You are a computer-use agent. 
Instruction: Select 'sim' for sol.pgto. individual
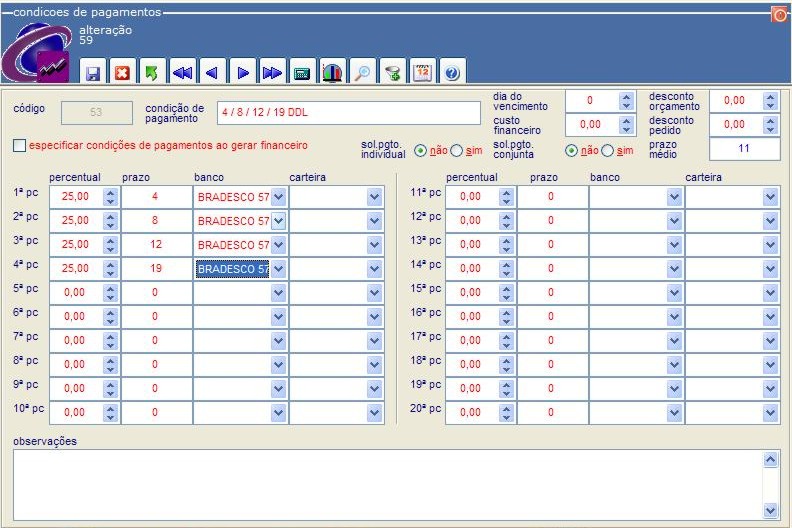(x=457, y=151)
